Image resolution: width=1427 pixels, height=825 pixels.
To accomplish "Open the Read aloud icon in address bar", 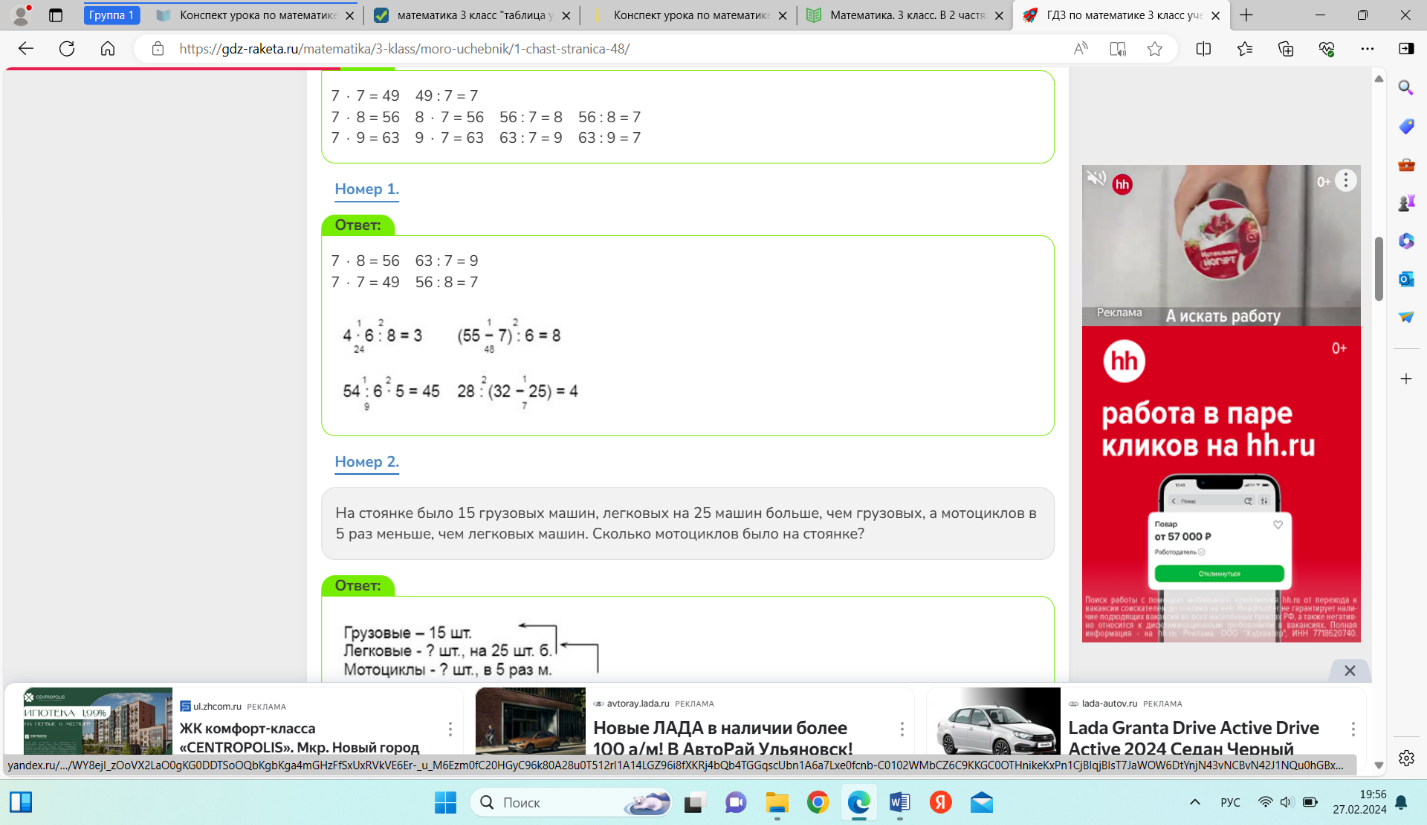I will (1081, 49).
